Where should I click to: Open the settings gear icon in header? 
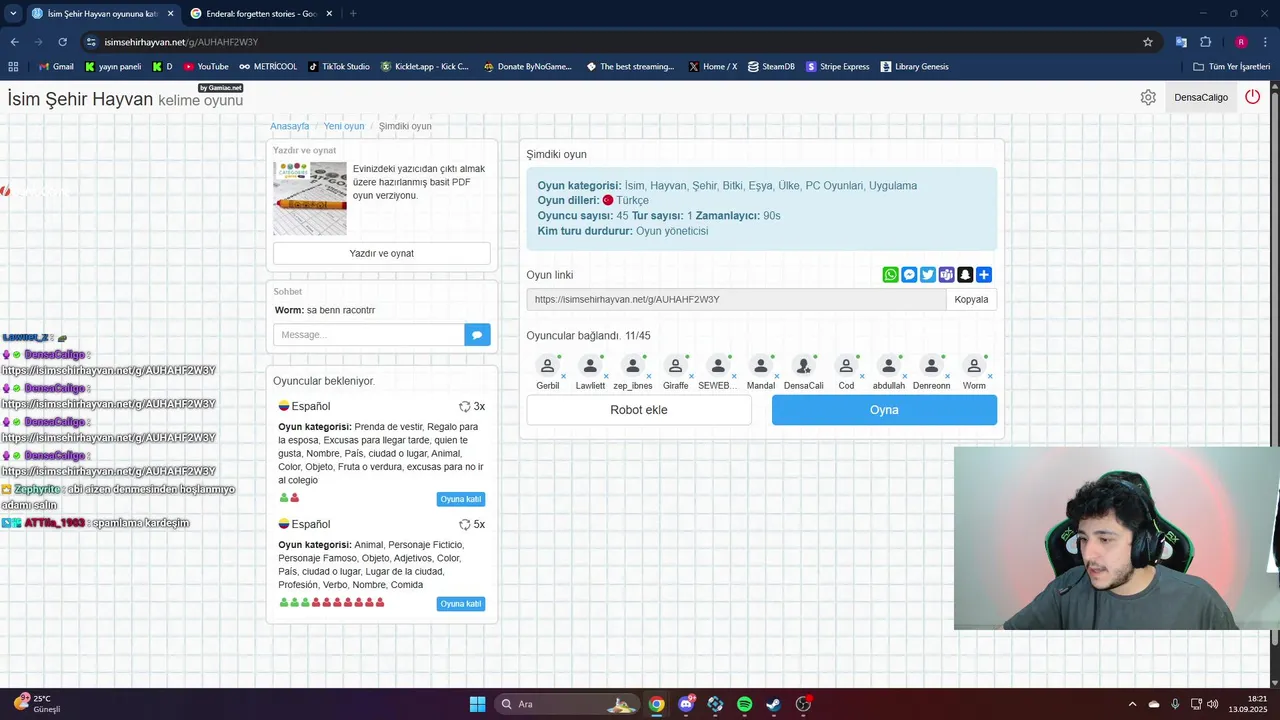(1148, 97)
